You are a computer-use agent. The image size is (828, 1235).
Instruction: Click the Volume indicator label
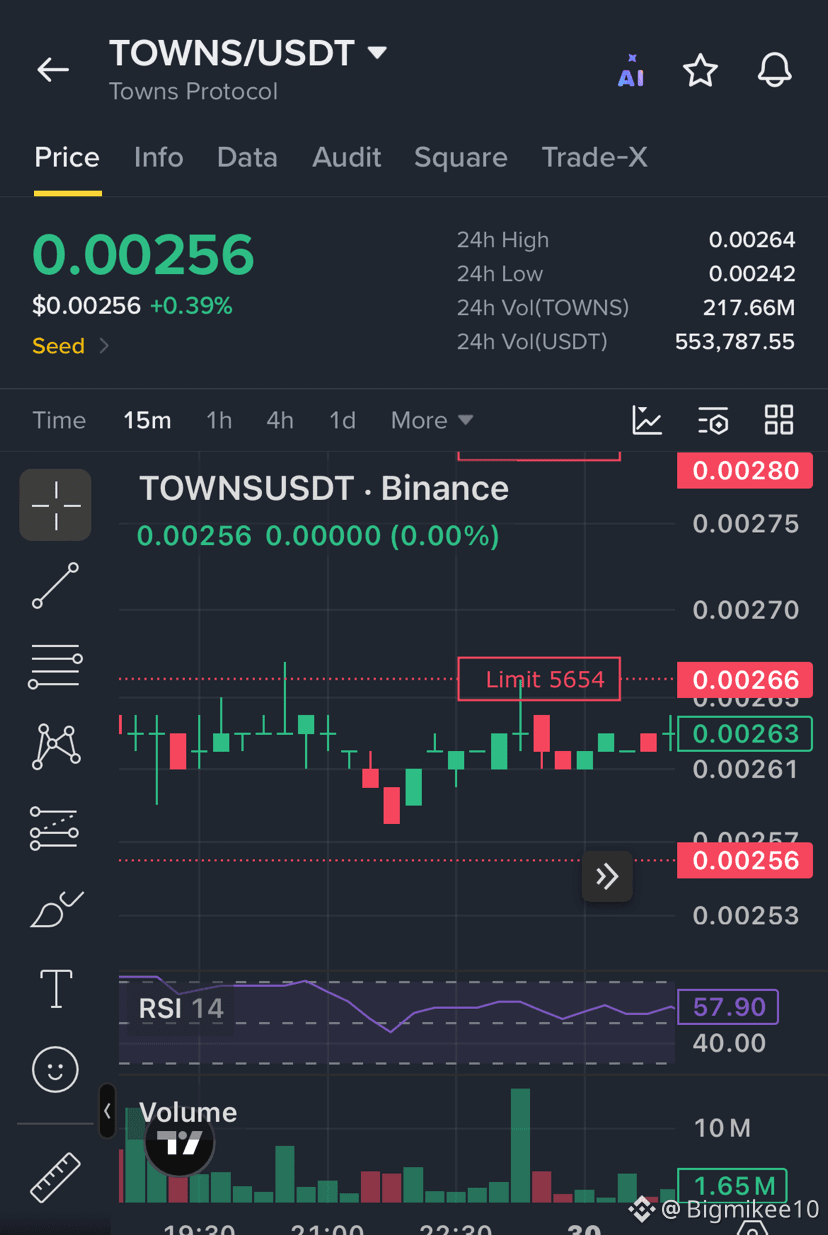click(x=188, y=1112)
